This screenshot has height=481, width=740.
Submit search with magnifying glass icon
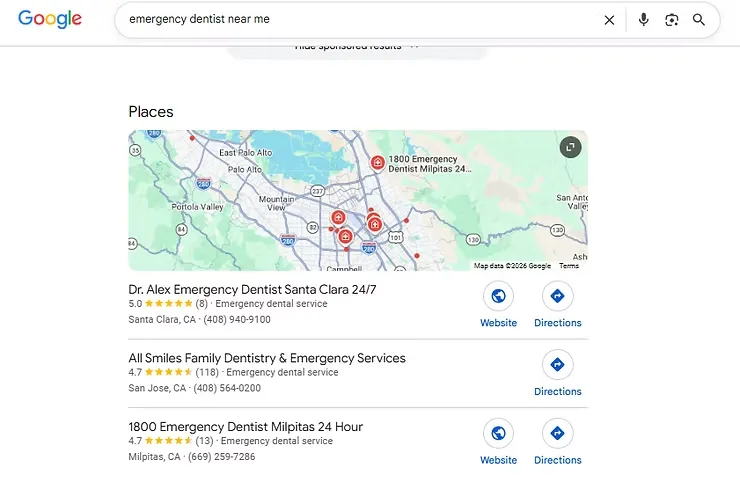coord(699,20)
